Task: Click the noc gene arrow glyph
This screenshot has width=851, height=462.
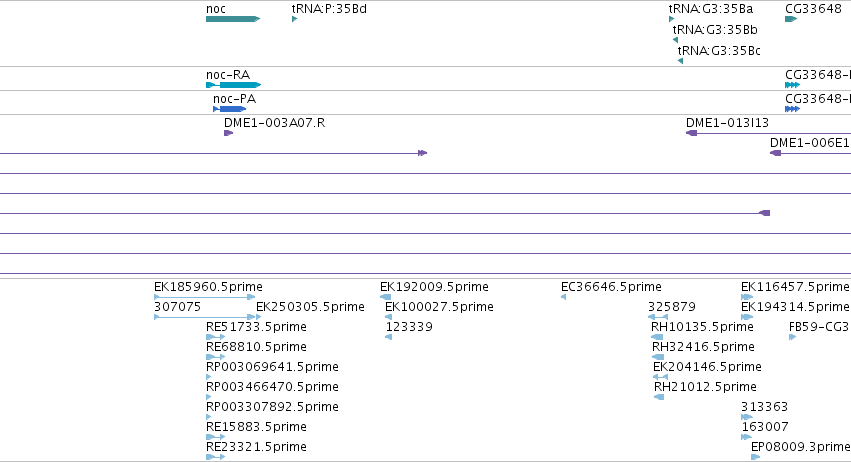Action: (x=233, y=19)
